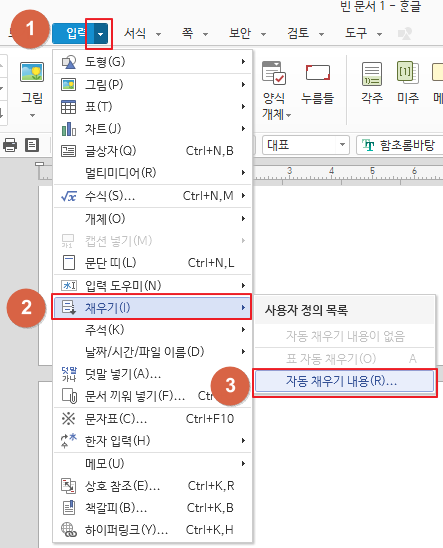Click the 그림 picture icon in ribbon

32,72
